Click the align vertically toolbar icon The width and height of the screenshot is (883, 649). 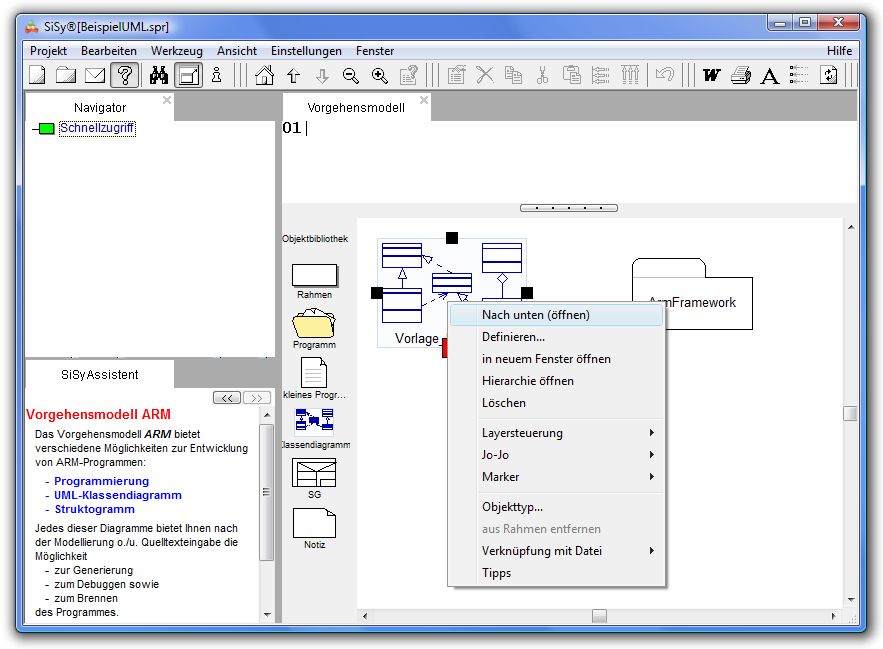[x=630, y=75]
